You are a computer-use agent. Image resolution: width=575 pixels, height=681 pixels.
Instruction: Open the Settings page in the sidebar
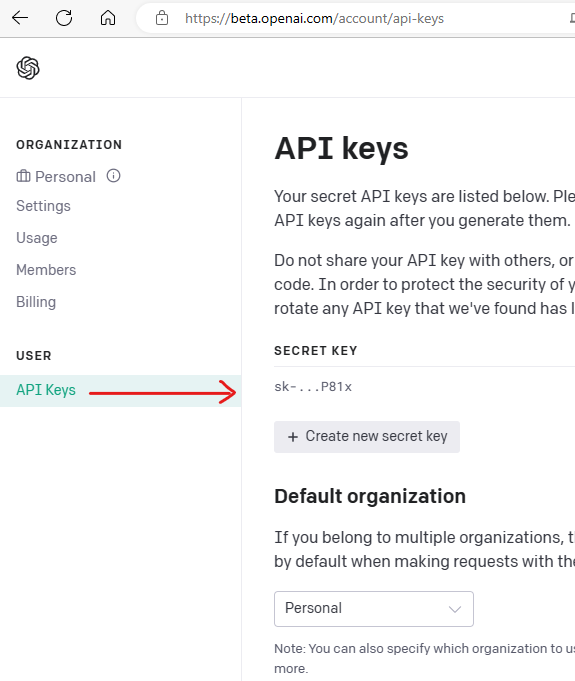point(43,206)
